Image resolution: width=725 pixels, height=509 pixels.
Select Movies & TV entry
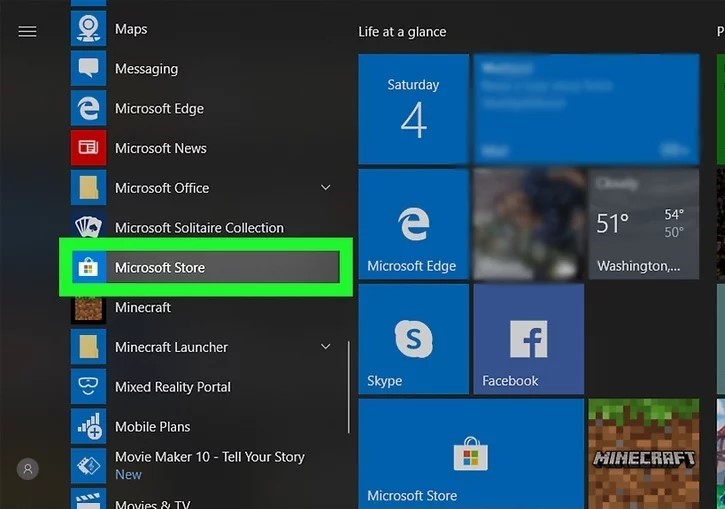[152, 503]
